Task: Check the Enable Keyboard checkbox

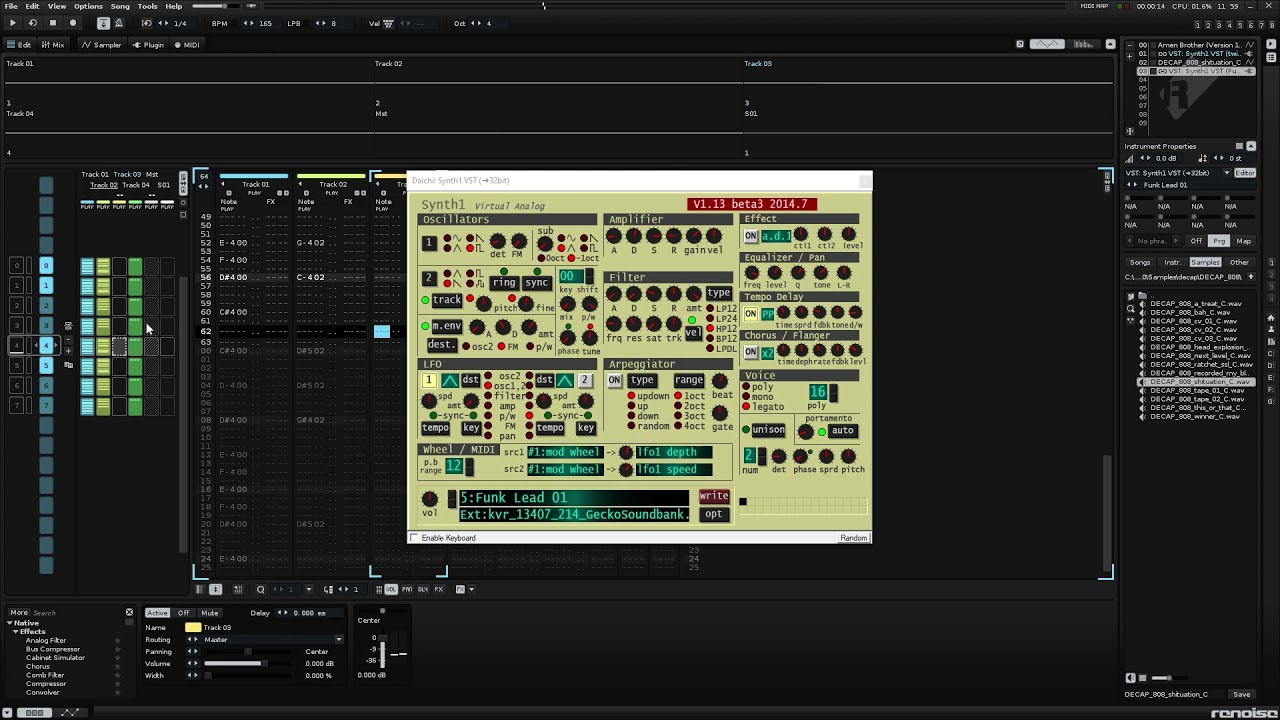Action: 414,538
